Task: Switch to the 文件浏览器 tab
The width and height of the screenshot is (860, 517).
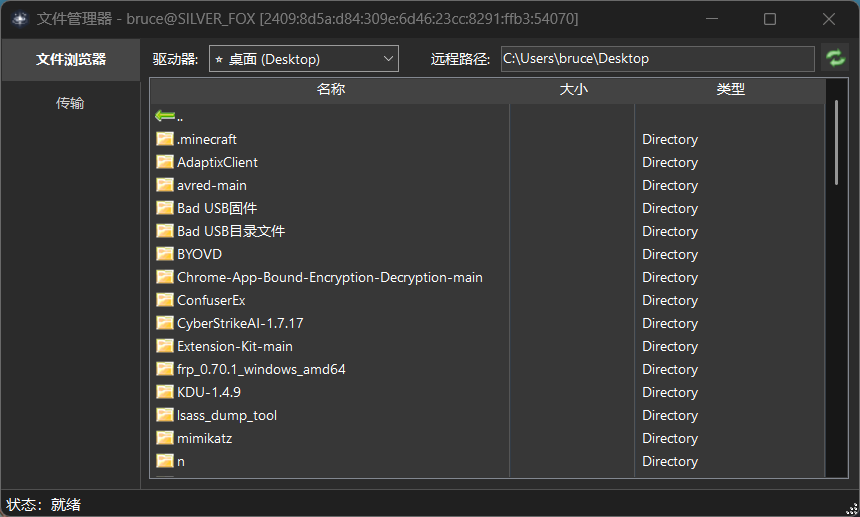Action: coord(71,59)
